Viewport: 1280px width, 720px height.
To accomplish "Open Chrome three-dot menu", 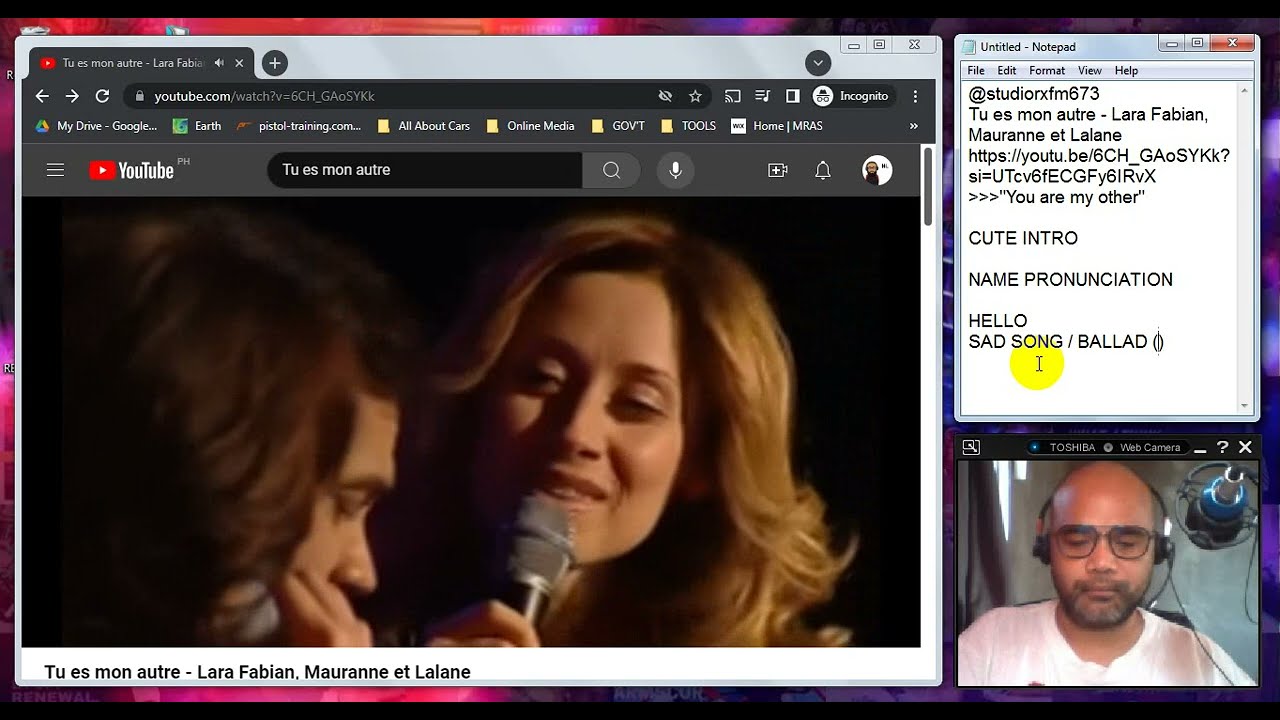I will 915,96.
